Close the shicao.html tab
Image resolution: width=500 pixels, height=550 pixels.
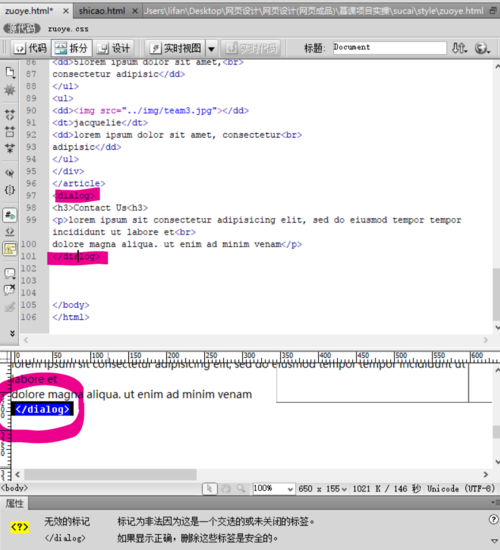click(x=135, y=11)
